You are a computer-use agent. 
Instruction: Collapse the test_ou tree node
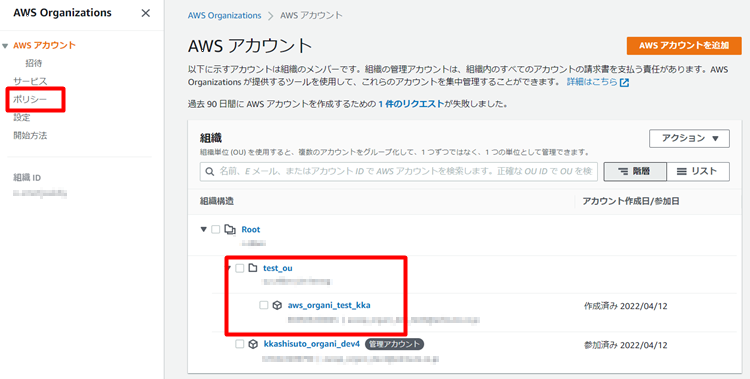(x=229, y=268)
